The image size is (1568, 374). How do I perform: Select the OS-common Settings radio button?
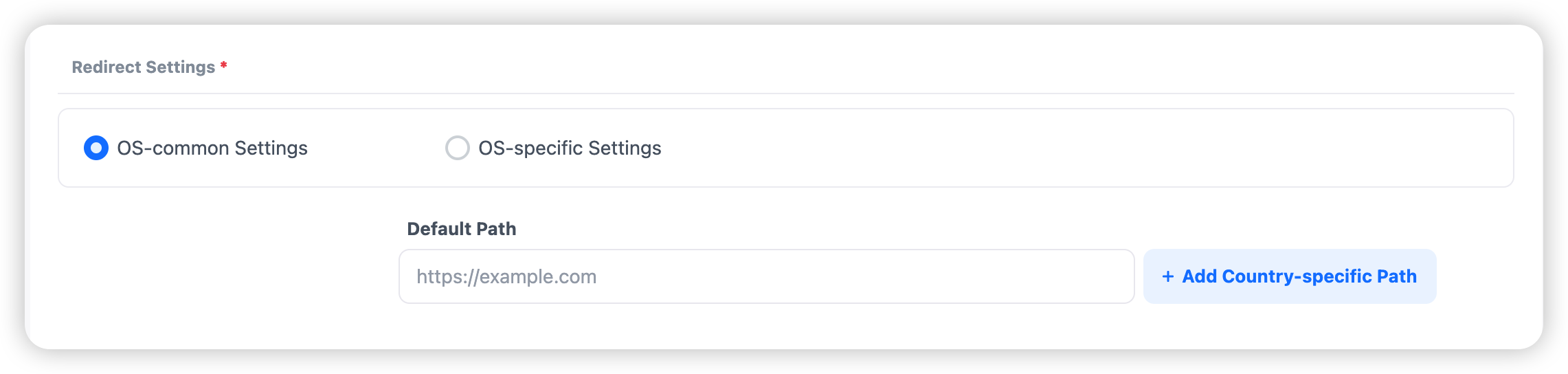96,148
